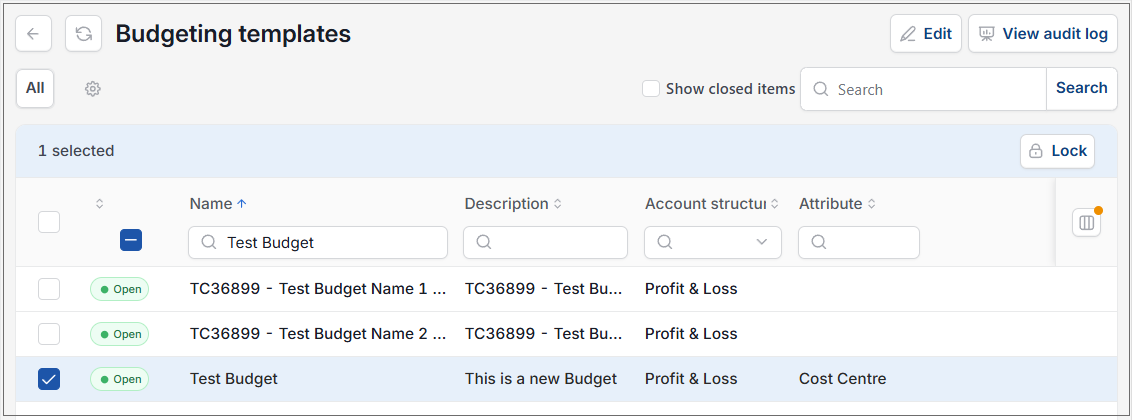Click the back arrow icon
The image size is (1134, 420).
click(x=33, y=34)
